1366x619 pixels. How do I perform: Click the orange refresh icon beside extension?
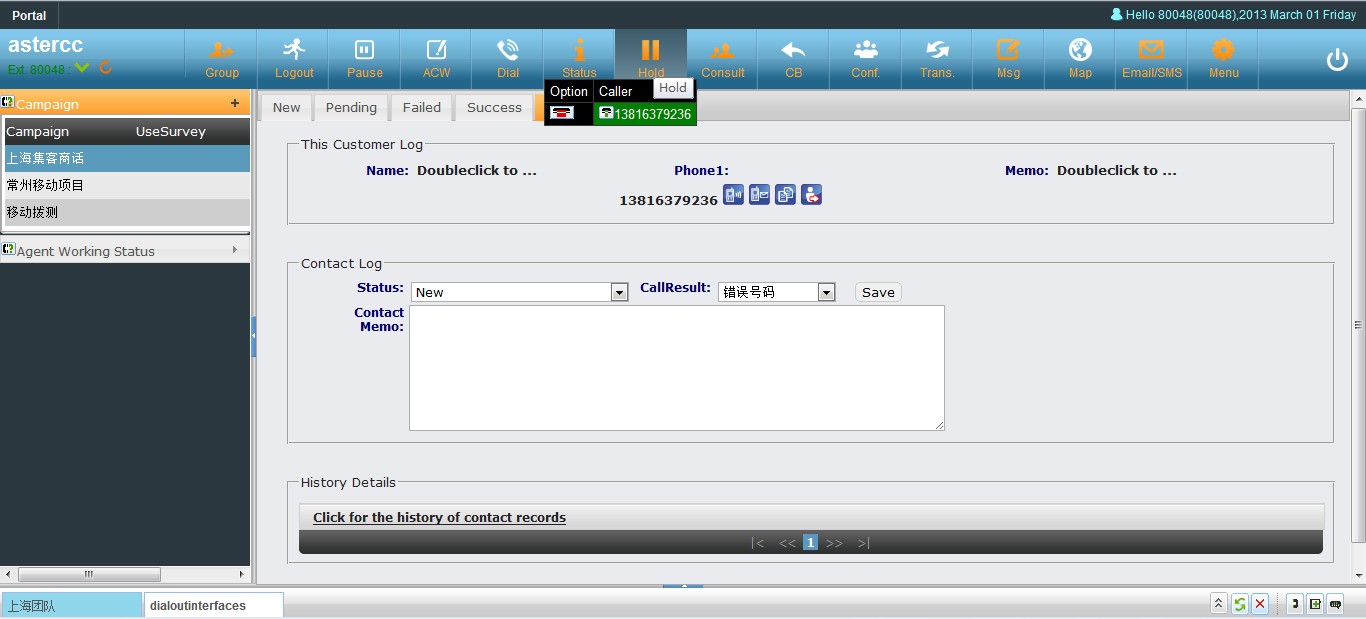click(105, 69)
